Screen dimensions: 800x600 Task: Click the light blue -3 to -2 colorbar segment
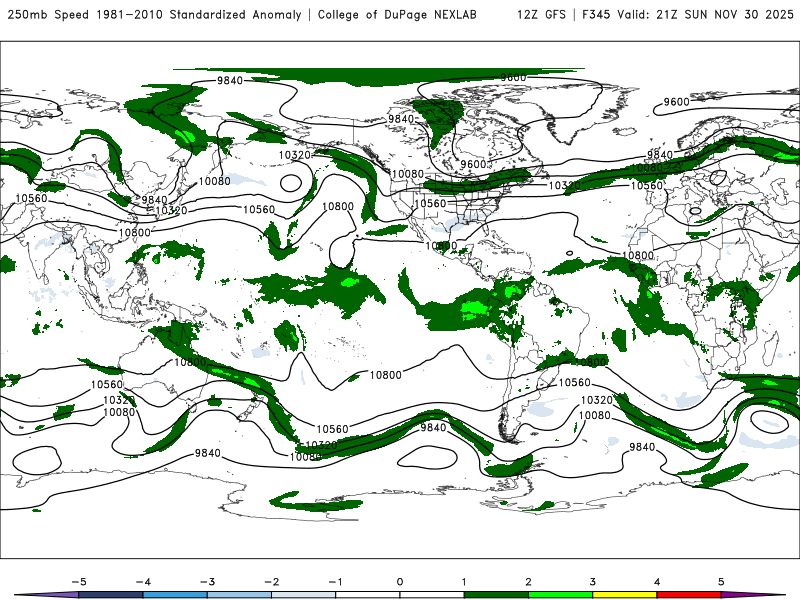239,595
